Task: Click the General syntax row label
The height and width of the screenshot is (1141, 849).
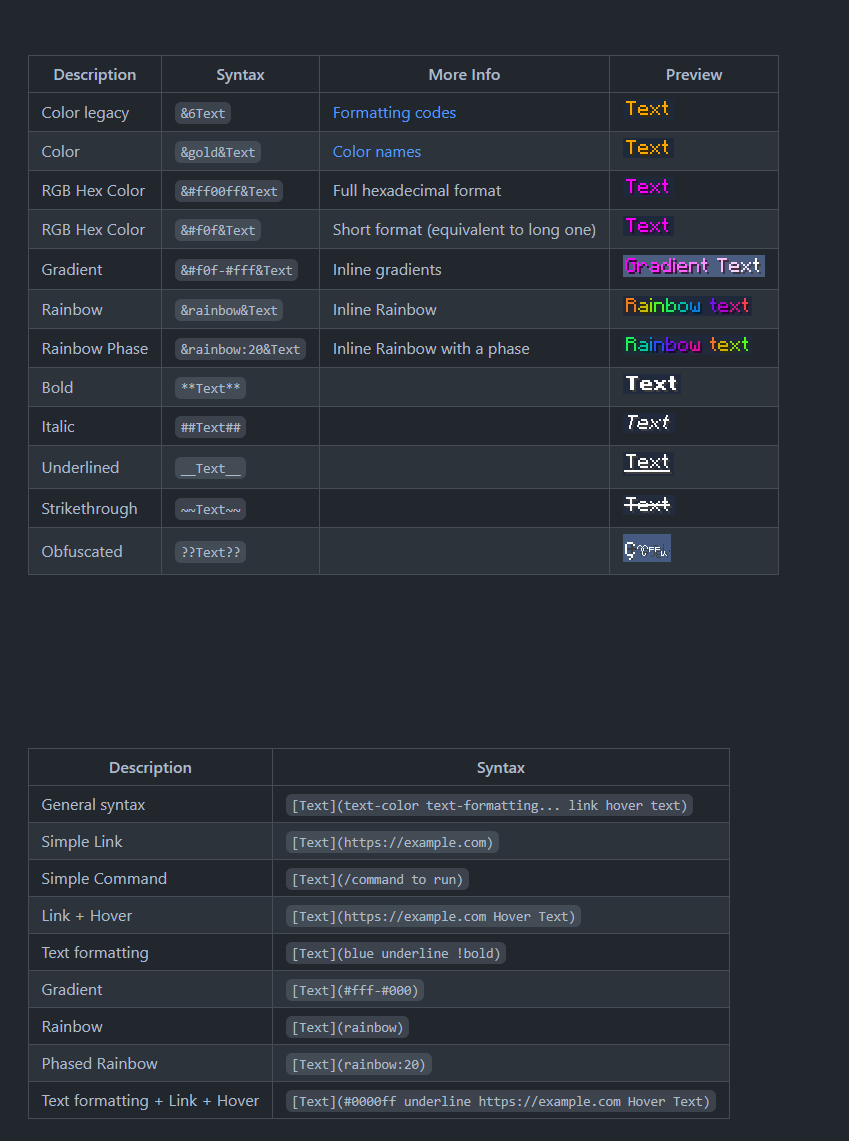Action: click(x=93, y=805)
